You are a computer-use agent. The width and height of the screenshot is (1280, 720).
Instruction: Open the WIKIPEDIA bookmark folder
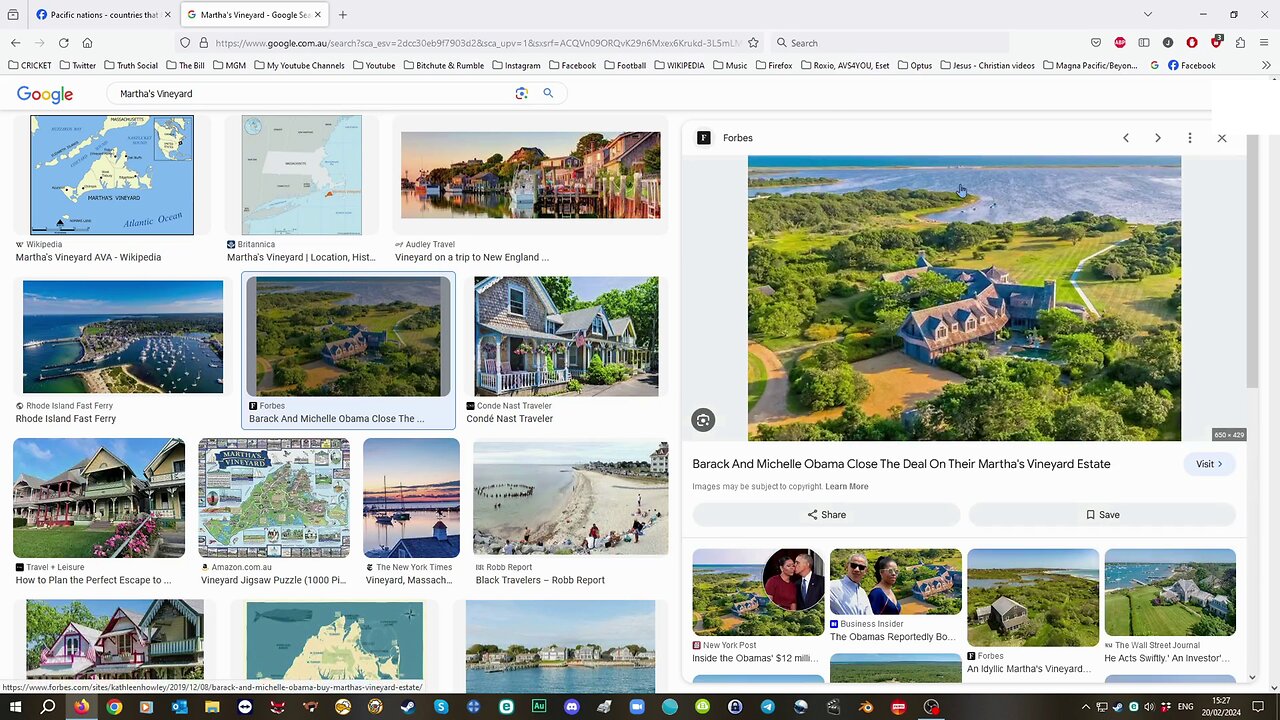coord(679,65)
